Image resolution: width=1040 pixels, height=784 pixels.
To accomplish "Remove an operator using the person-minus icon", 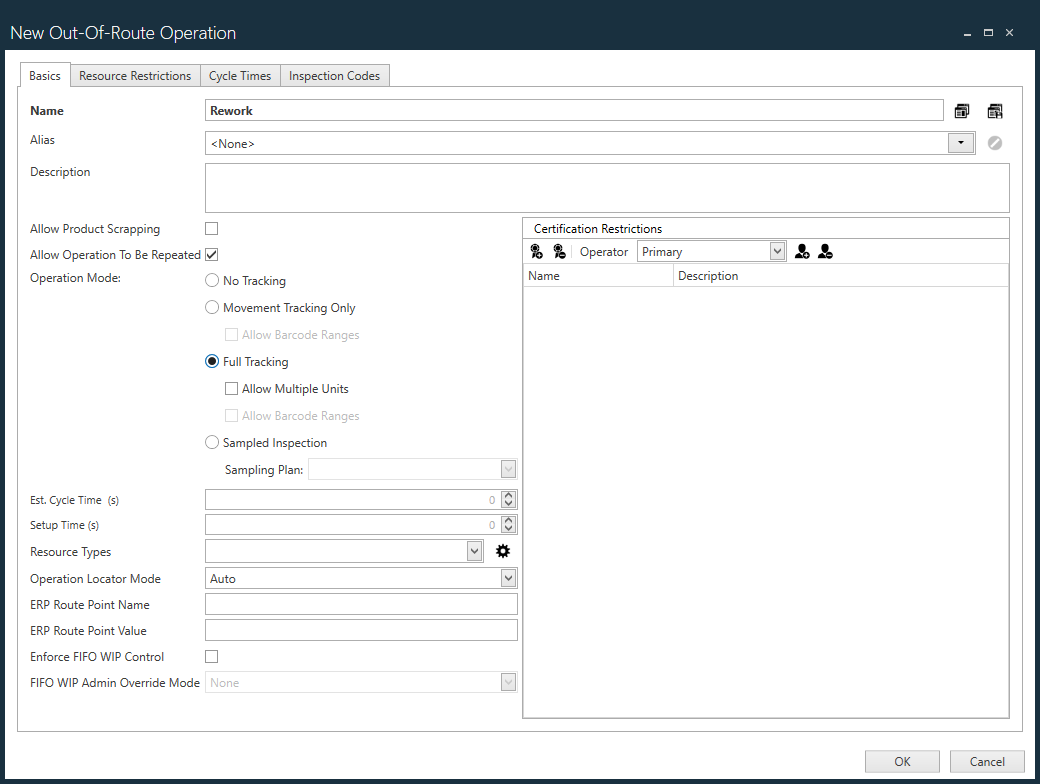I will 825,251.
